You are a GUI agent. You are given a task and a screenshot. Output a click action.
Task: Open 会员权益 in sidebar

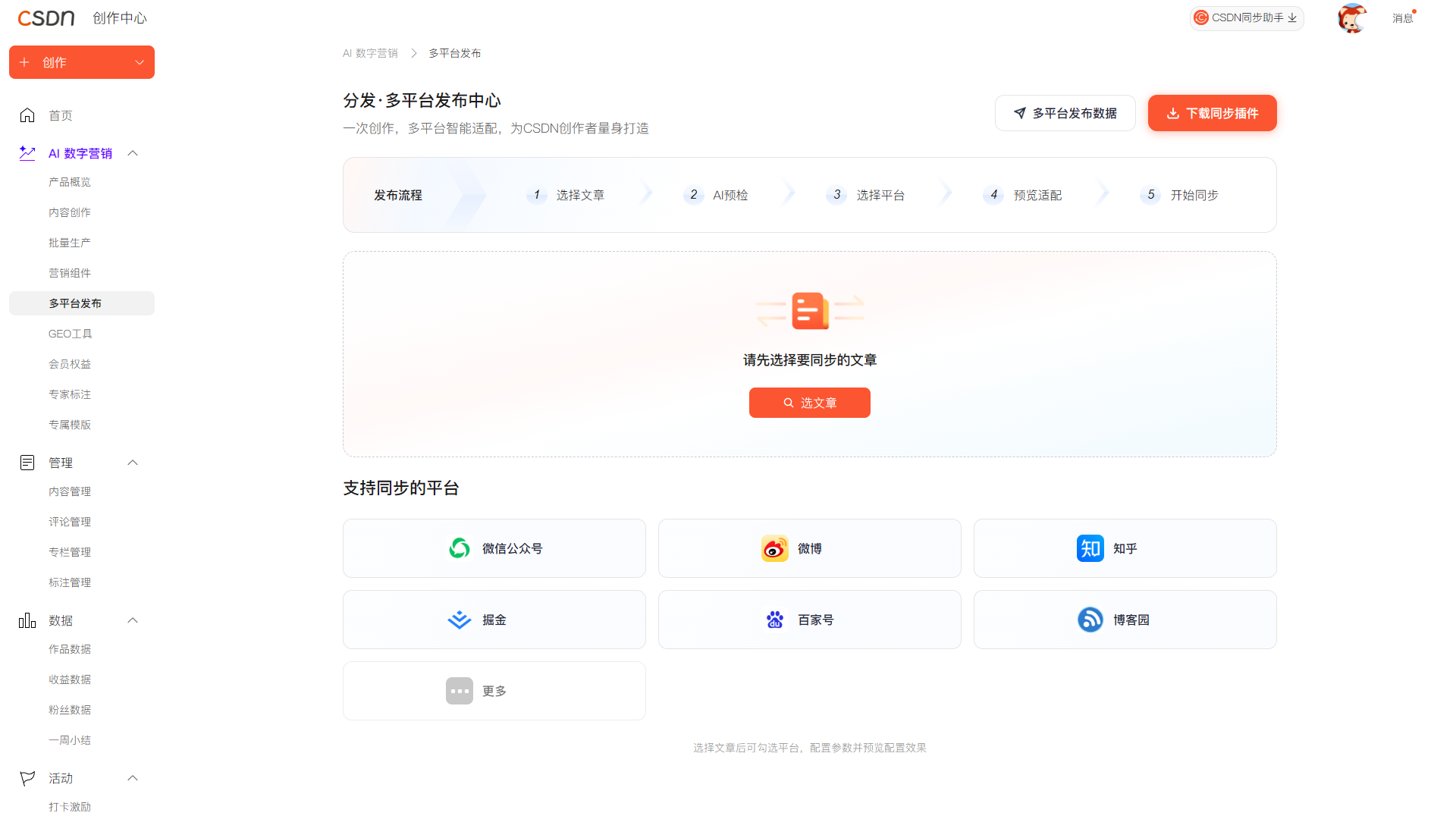tap(70, 364)
